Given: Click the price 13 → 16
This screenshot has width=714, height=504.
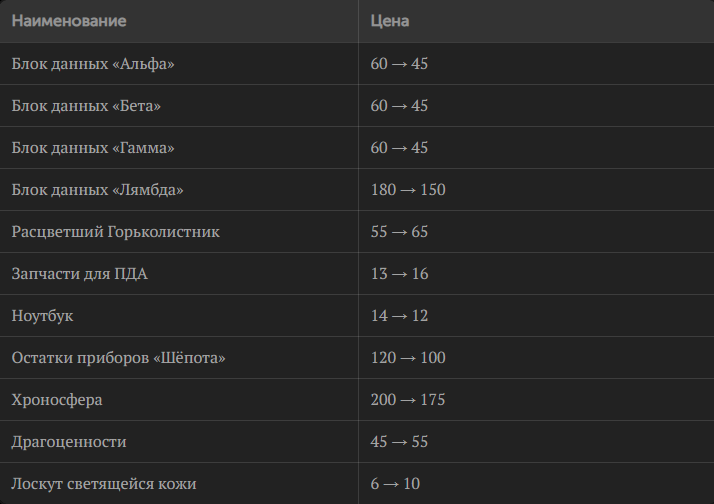Looking at the screenshot, I should tap(399, 274).
